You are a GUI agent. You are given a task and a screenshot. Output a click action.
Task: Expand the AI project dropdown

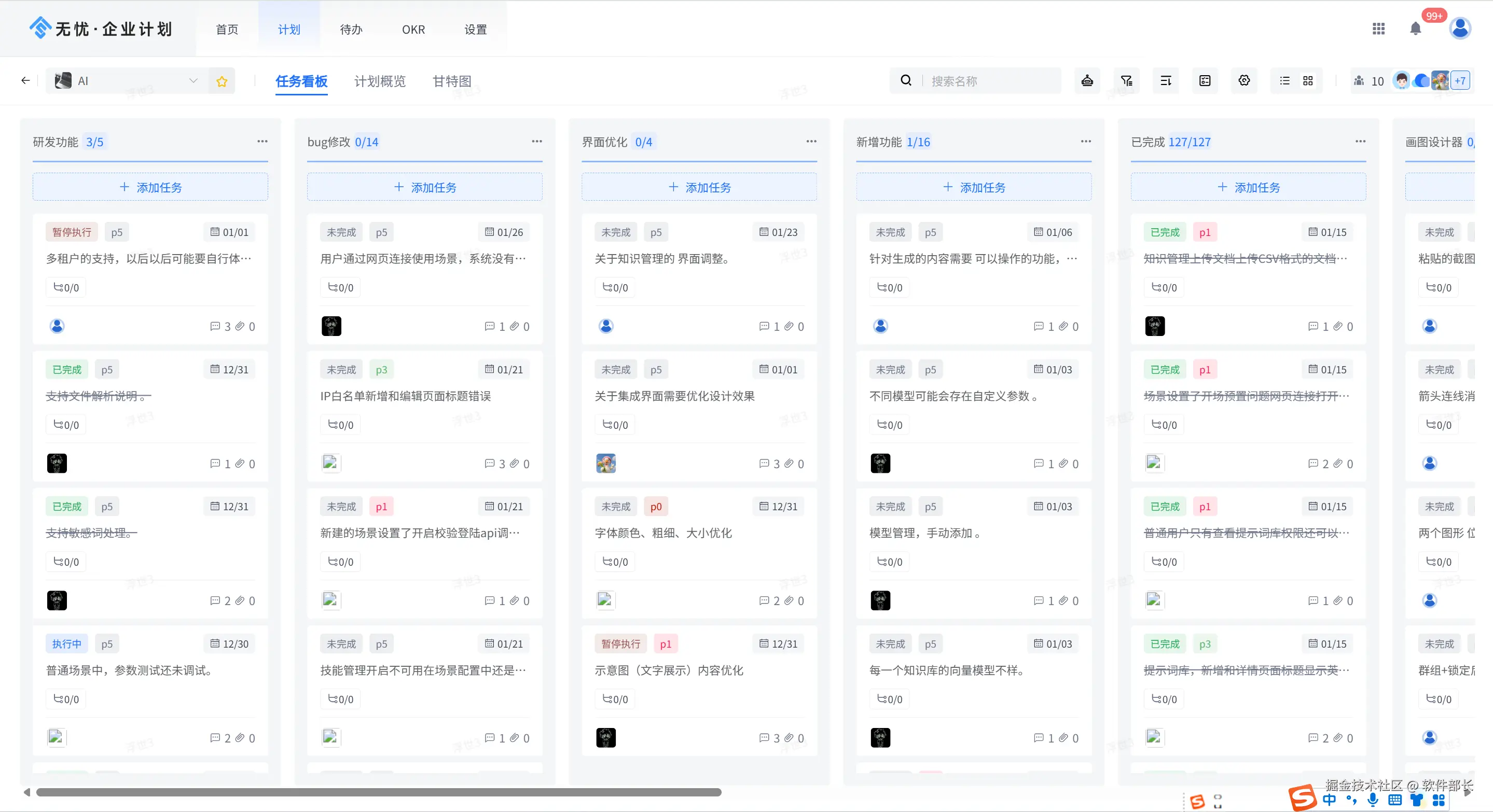click(x=193, y=81)
